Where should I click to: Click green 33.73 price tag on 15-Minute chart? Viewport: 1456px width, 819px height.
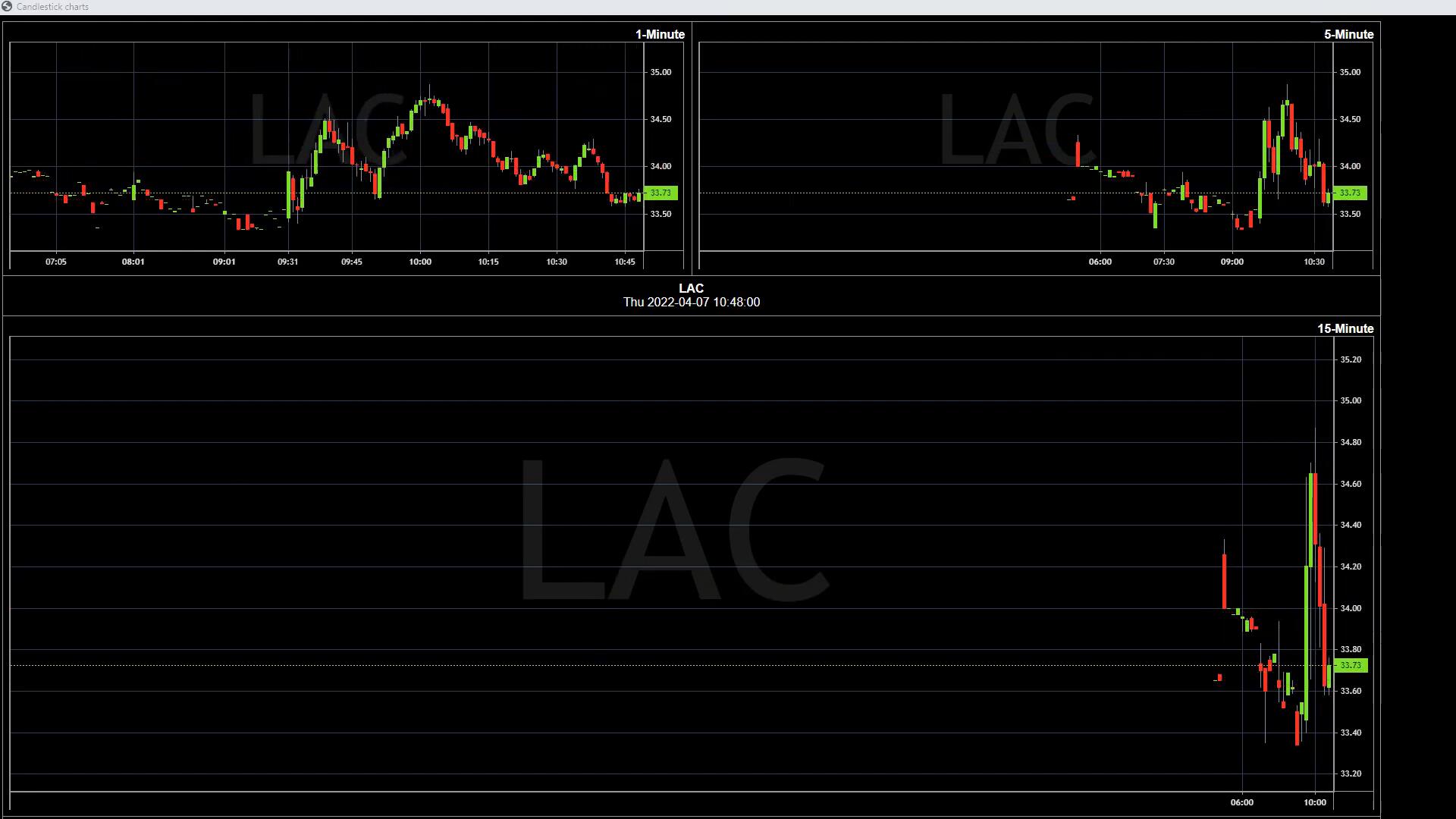click(x=1351, y=666)
